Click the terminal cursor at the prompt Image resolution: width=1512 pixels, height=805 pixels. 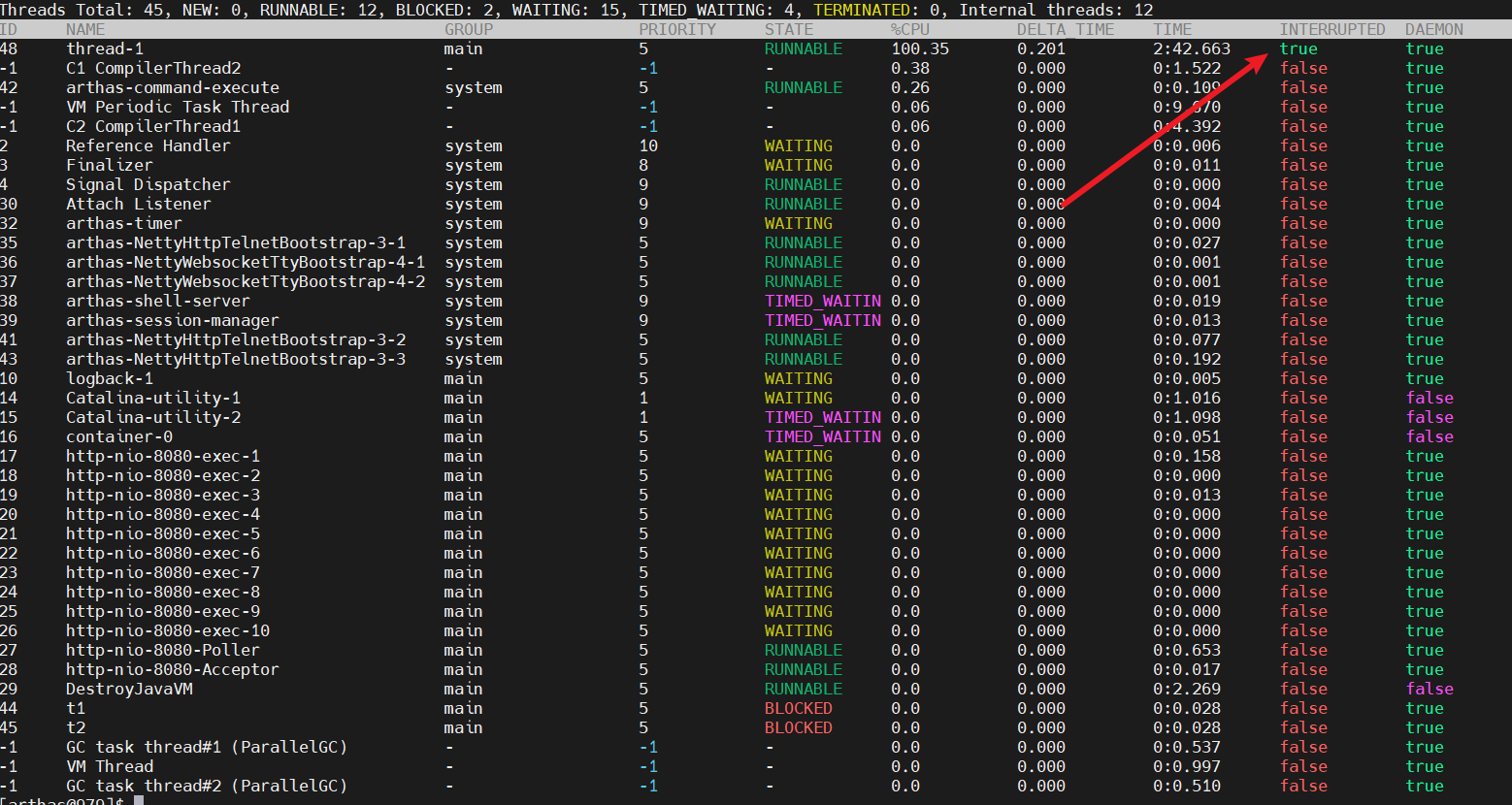(139, 800)
